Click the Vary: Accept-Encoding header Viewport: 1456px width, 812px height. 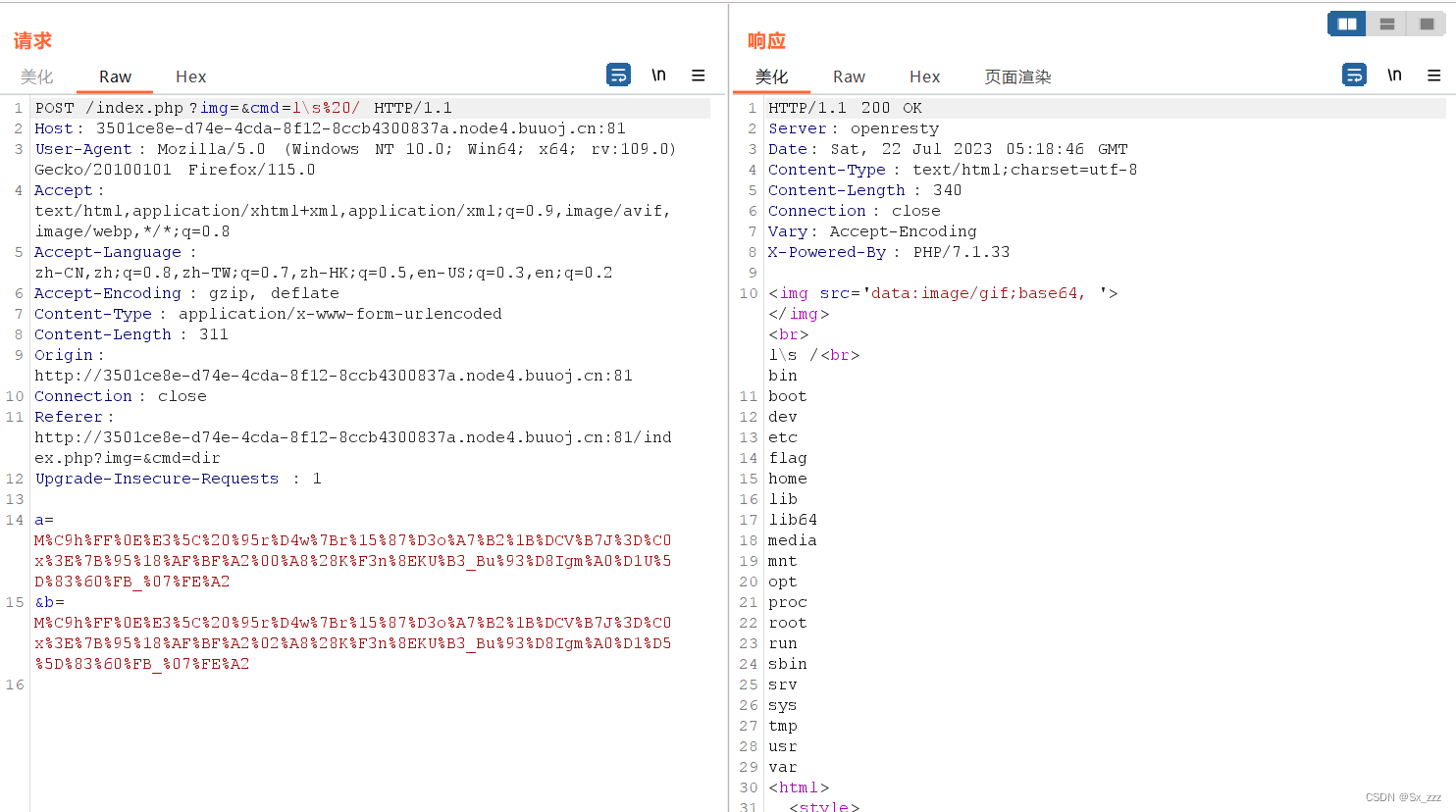pyautogui.click(x=872, y=231)
